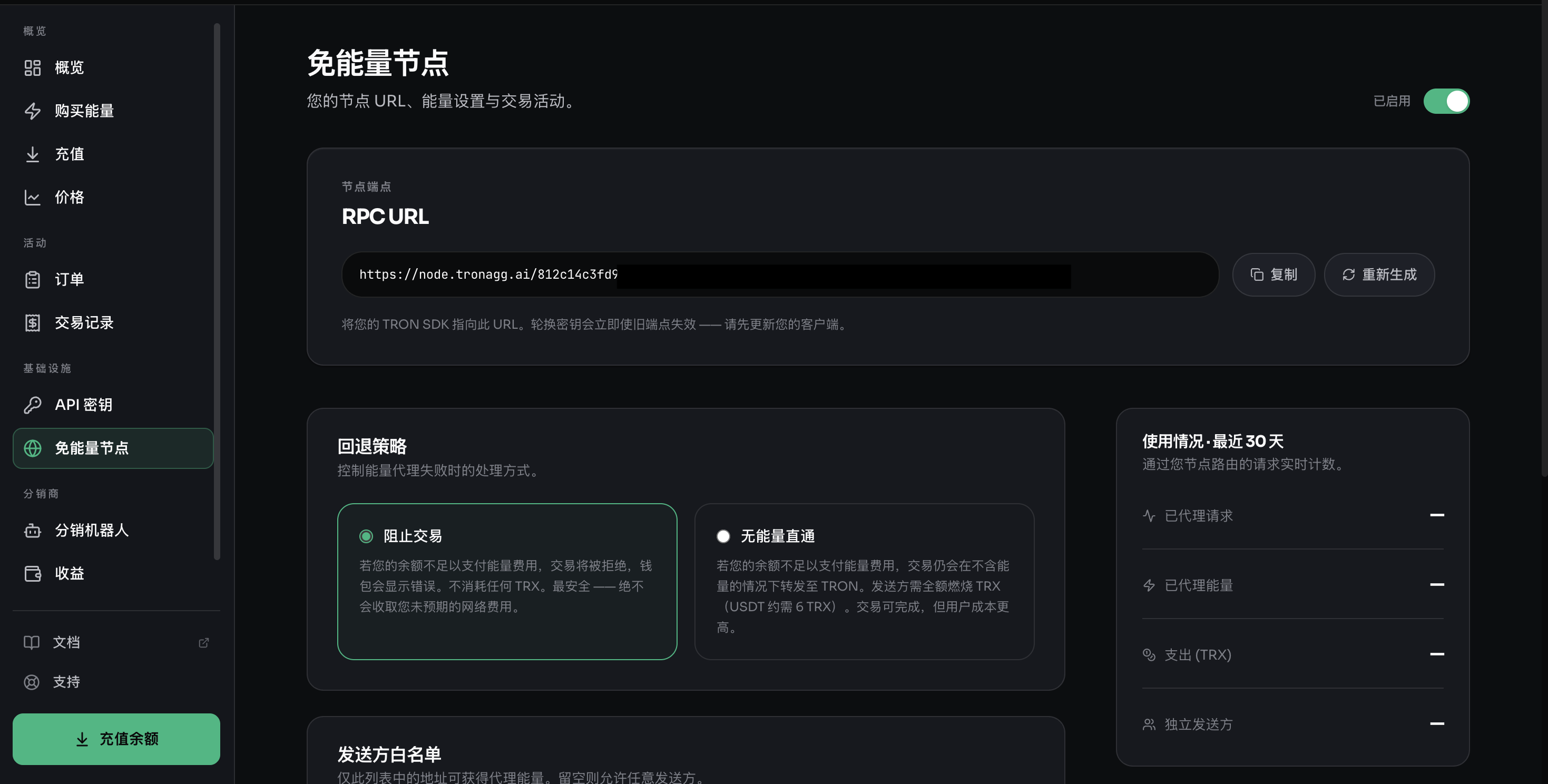Click the pulse icon beside 已代理请求
The image size is (1548, 784).
1149,516
